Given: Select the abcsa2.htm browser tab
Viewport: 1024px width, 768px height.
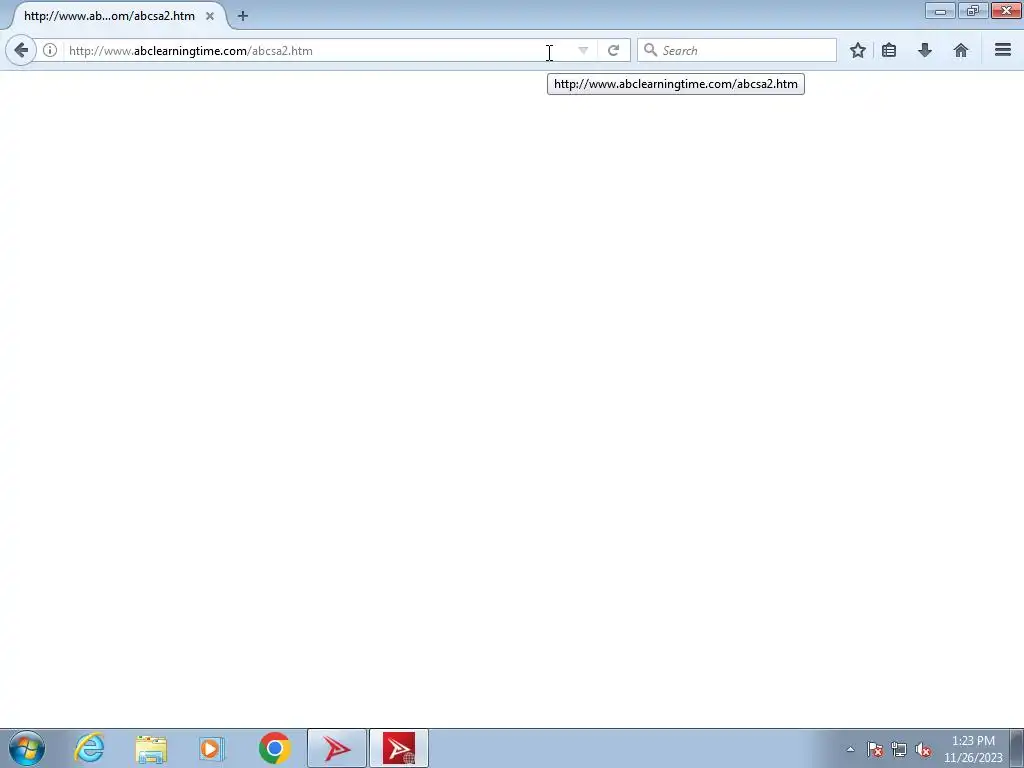Looking at the screenshot, I should click(x=110, y=16).
